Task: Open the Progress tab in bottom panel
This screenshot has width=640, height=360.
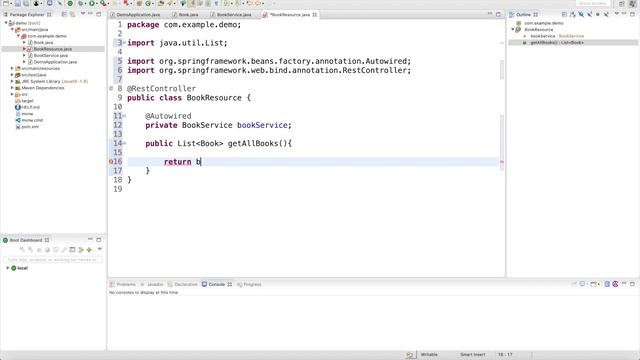Action: tap(252, 284)
